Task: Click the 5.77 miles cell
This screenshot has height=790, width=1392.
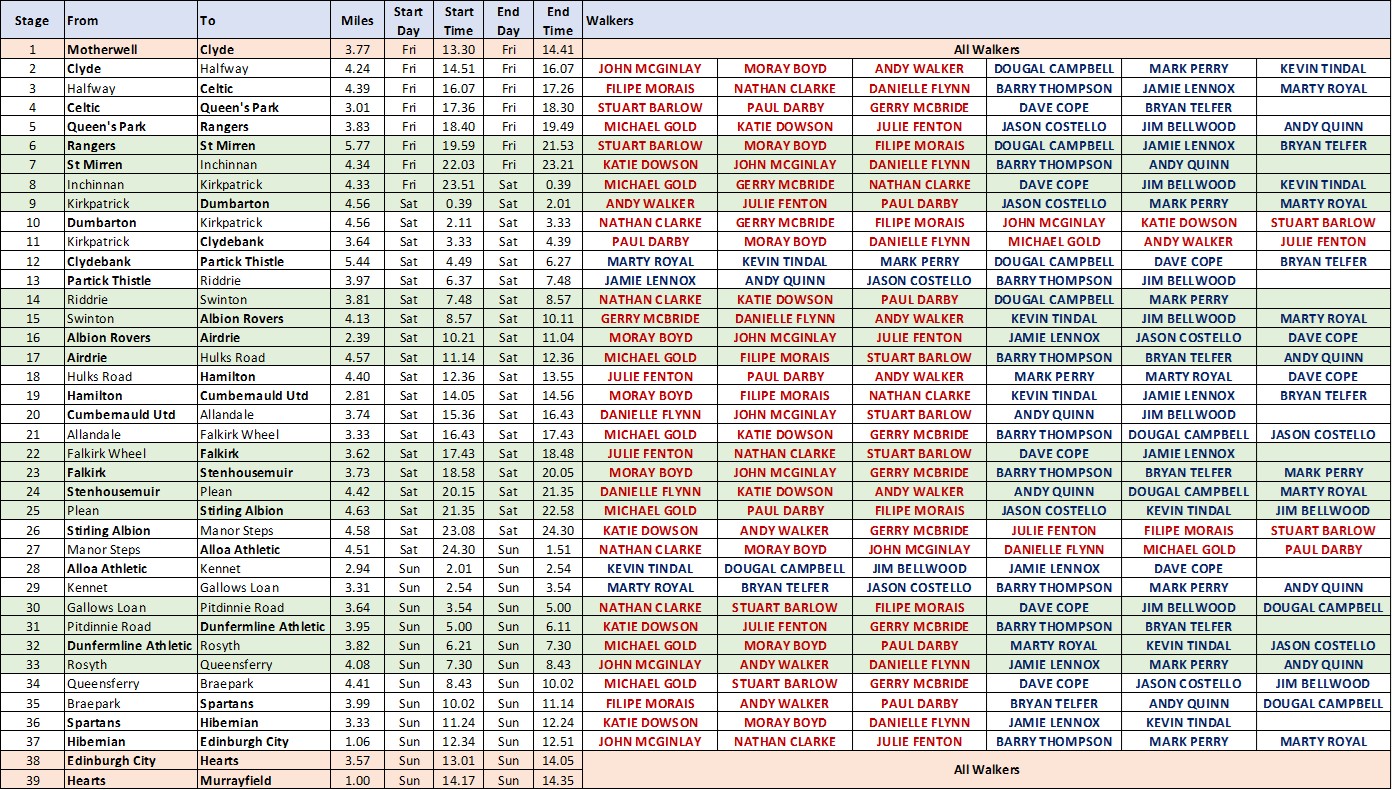Action: pos(357,145)
